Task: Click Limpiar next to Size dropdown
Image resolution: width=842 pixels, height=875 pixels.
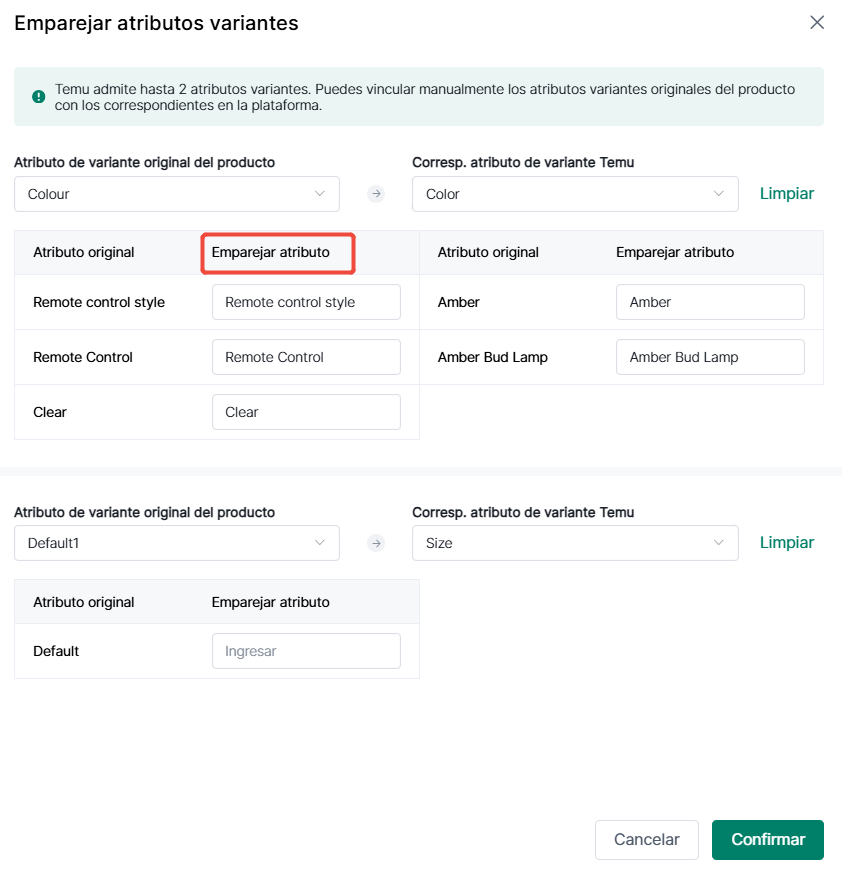Action: coord(787,542)
